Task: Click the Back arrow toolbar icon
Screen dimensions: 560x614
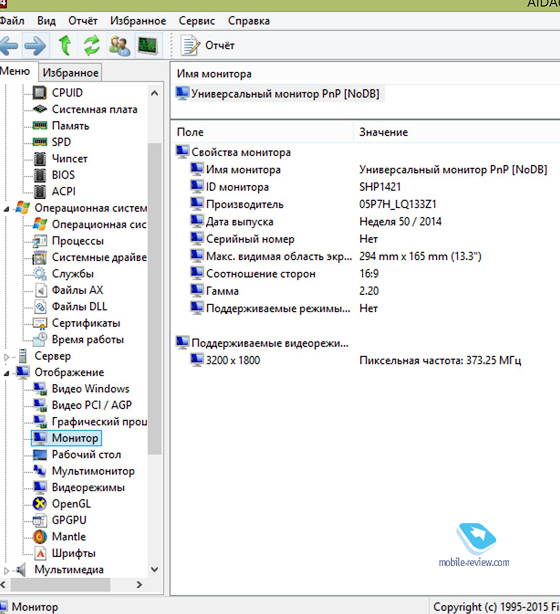Action: (x=9, y=46)
